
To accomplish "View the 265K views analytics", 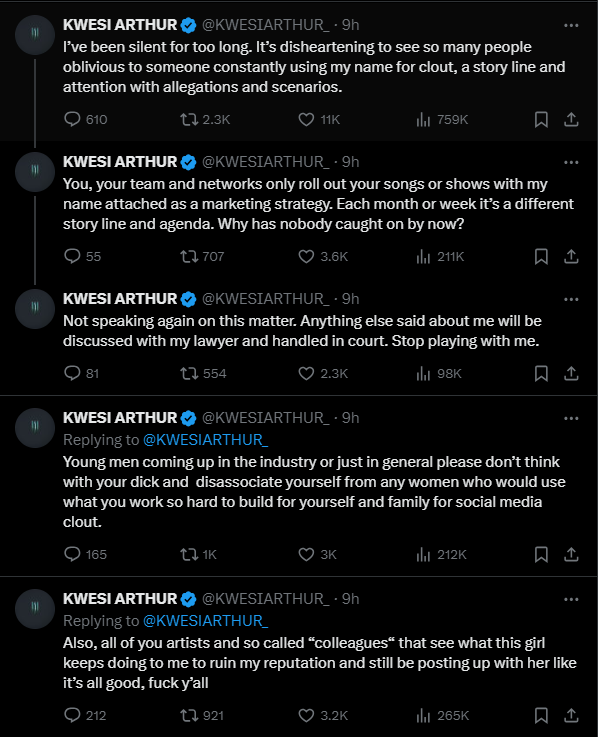I will pyautogui.click(x=442, y=715).
